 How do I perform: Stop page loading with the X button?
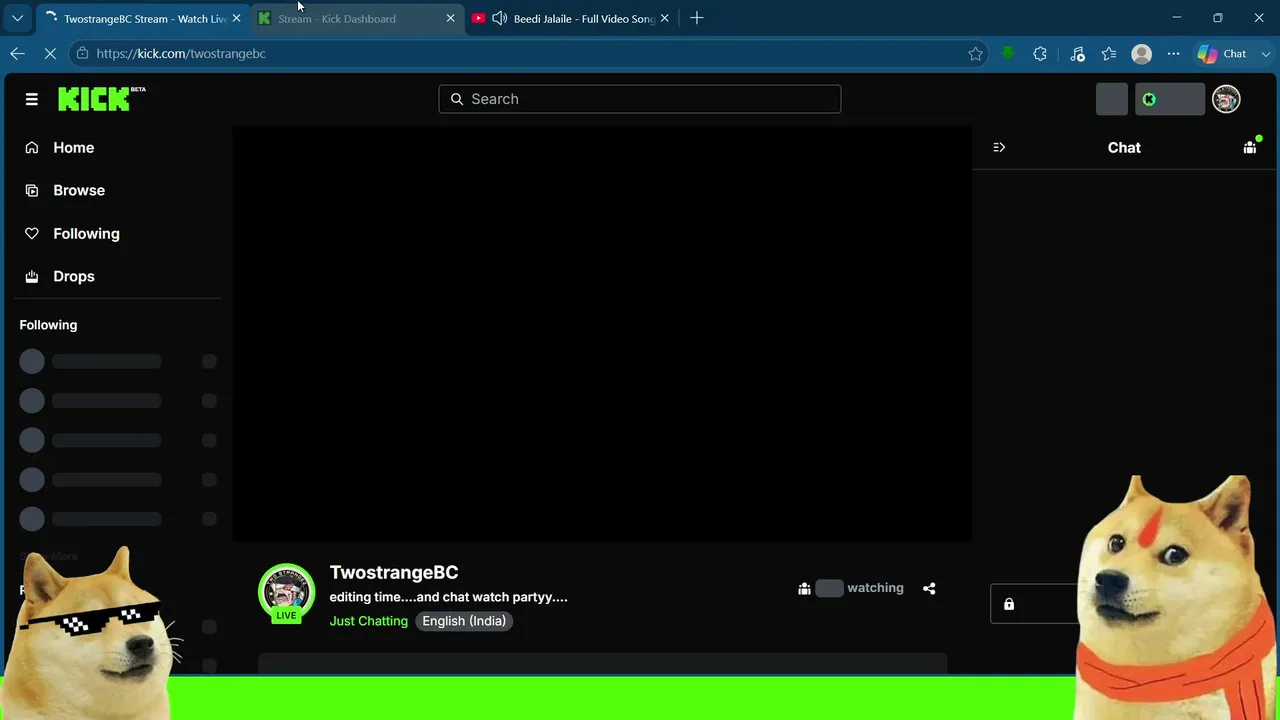[49, 54]
